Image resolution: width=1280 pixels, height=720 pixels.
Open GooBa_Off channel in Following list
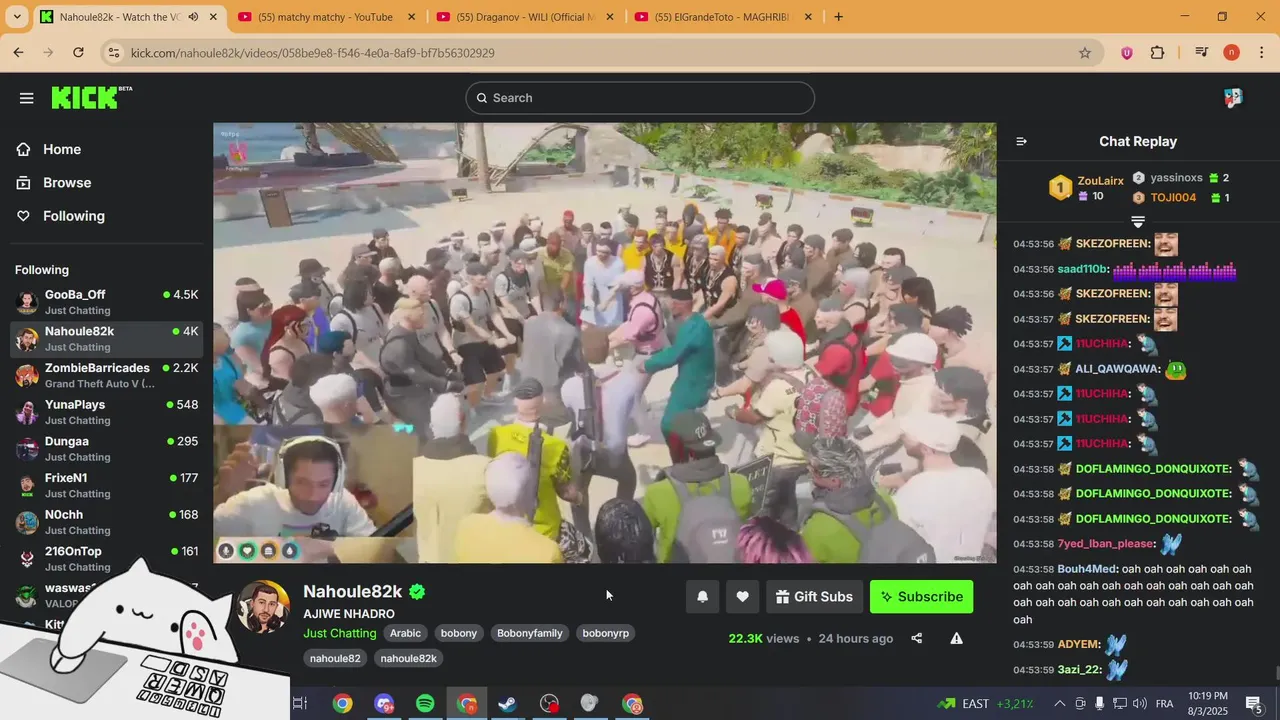[106, 302]
